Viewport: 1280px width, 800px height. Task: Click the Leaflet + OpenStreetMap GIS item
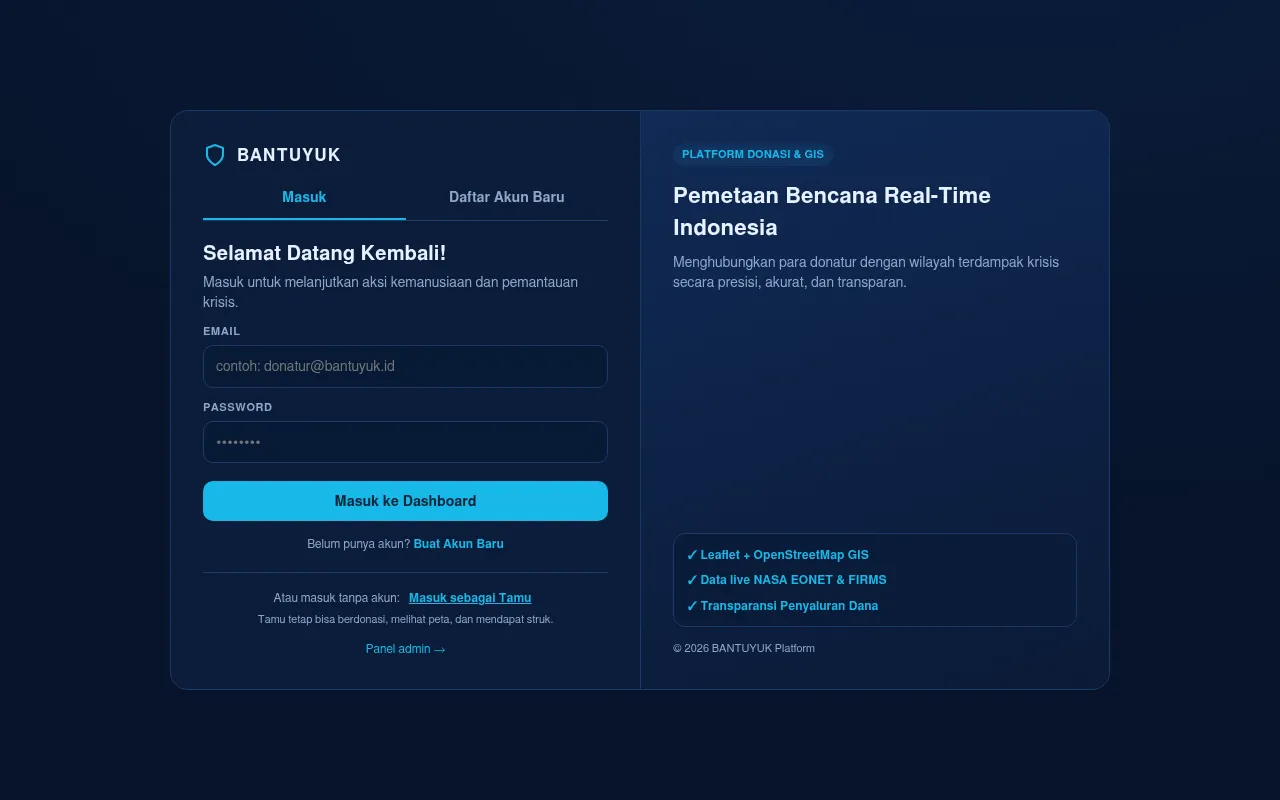[x=777, y=555]
